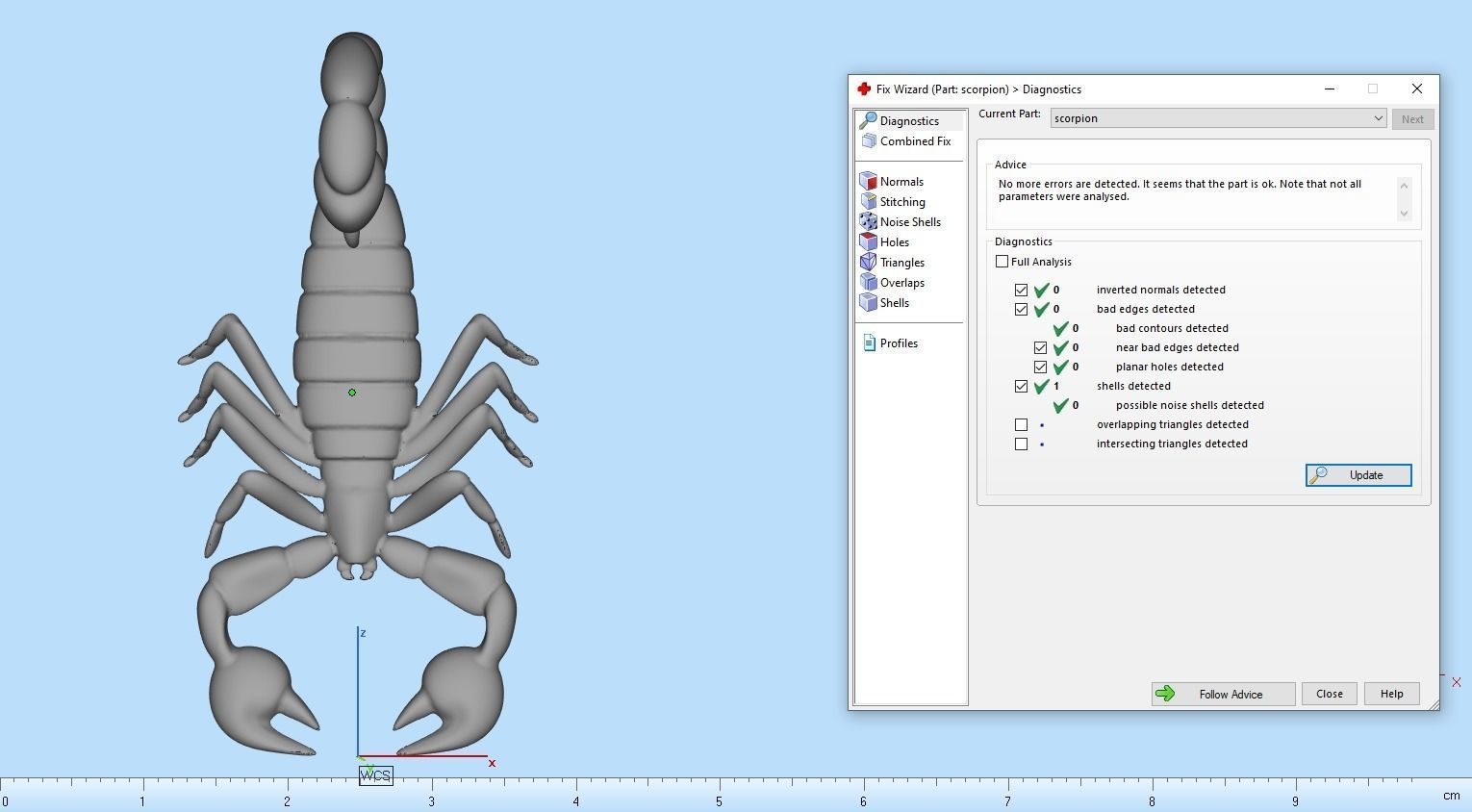Viewport: 1472px width, 812px height.
Task: Click the 'inverted normals detected' label
Action: click(x=1161, y=290)
